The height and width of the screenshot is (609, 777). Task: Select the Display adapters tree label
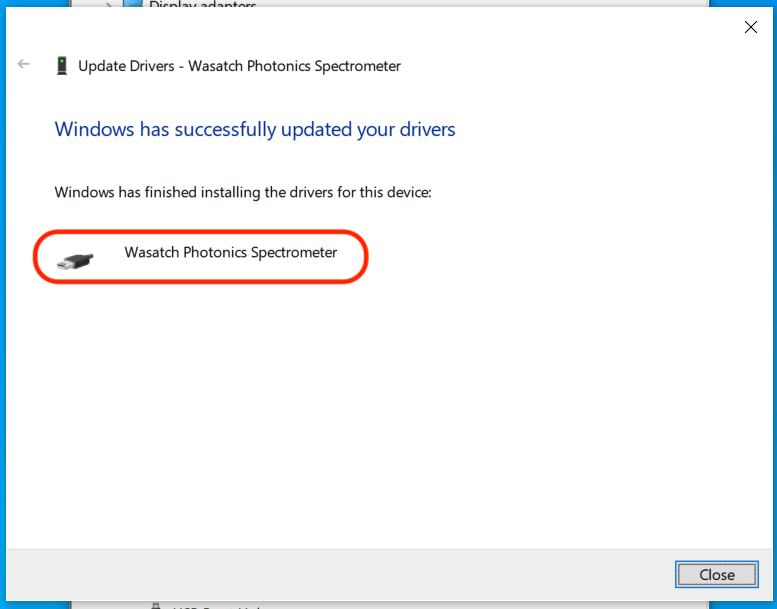203,5
